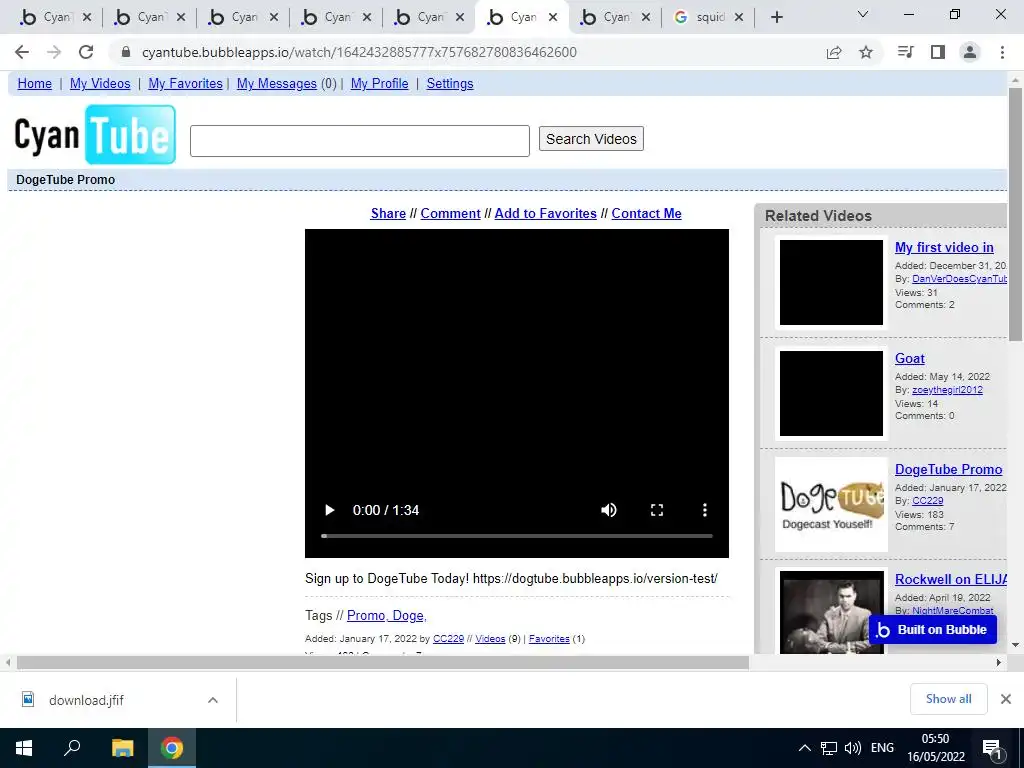Open zoeythegirl2012 uploader profile
This screenshot has height=768, width=1024.
click(x=947, y=390)
